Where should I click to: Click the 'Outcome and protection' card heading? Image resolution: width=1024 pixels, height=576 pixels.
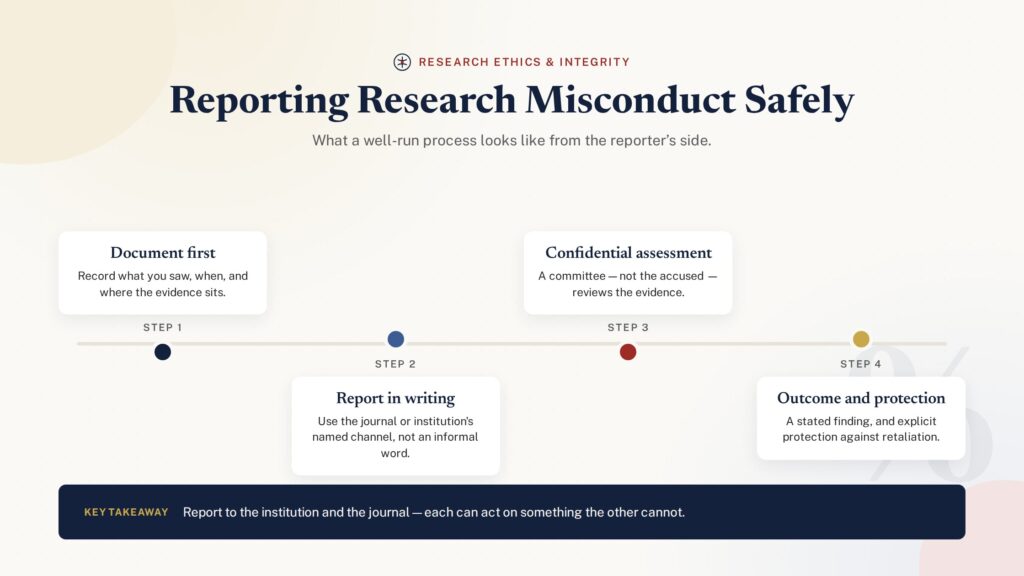click(x=861, y=398)
